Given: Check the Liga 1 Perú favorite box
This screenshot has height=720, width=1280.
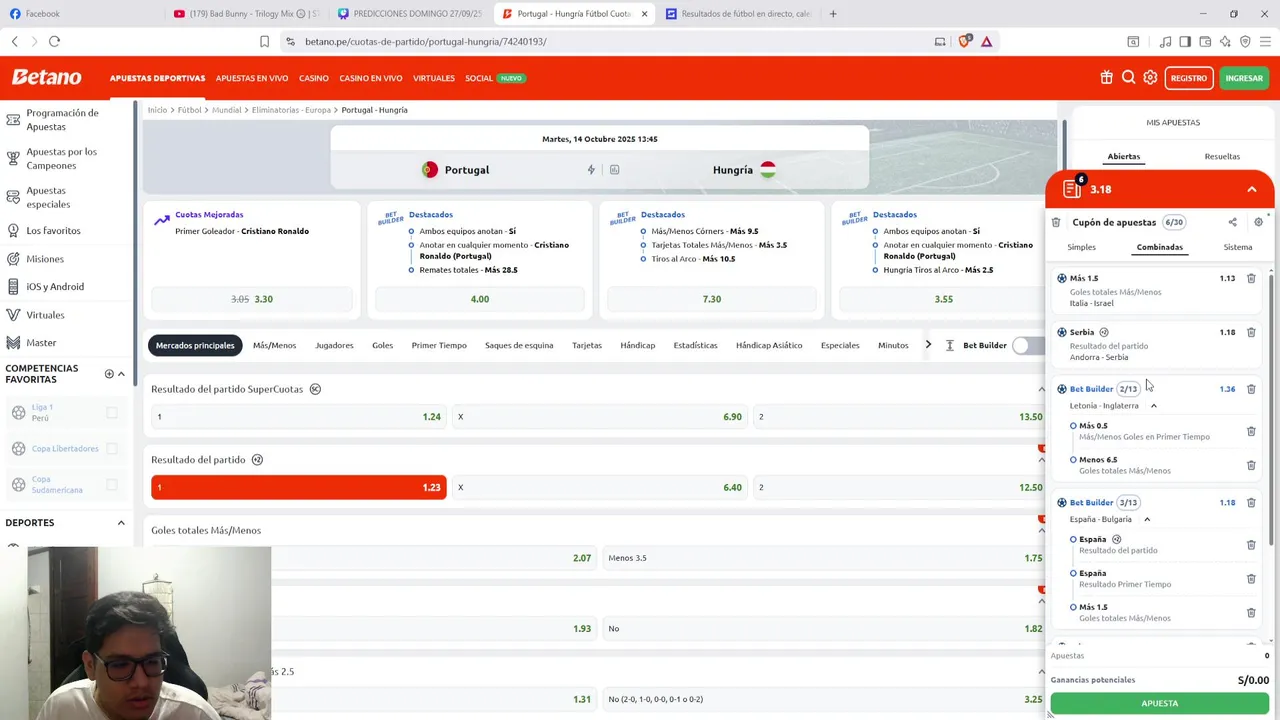Looking at the screenshot, I should [112, 412].
